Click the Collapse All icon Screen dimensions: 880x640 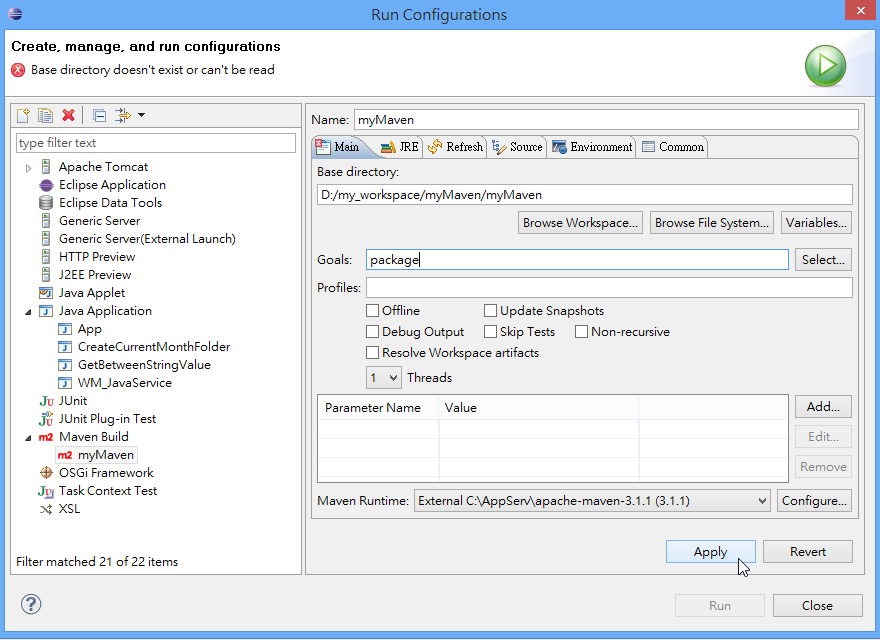pyautogui.click(x=99, y=115)
